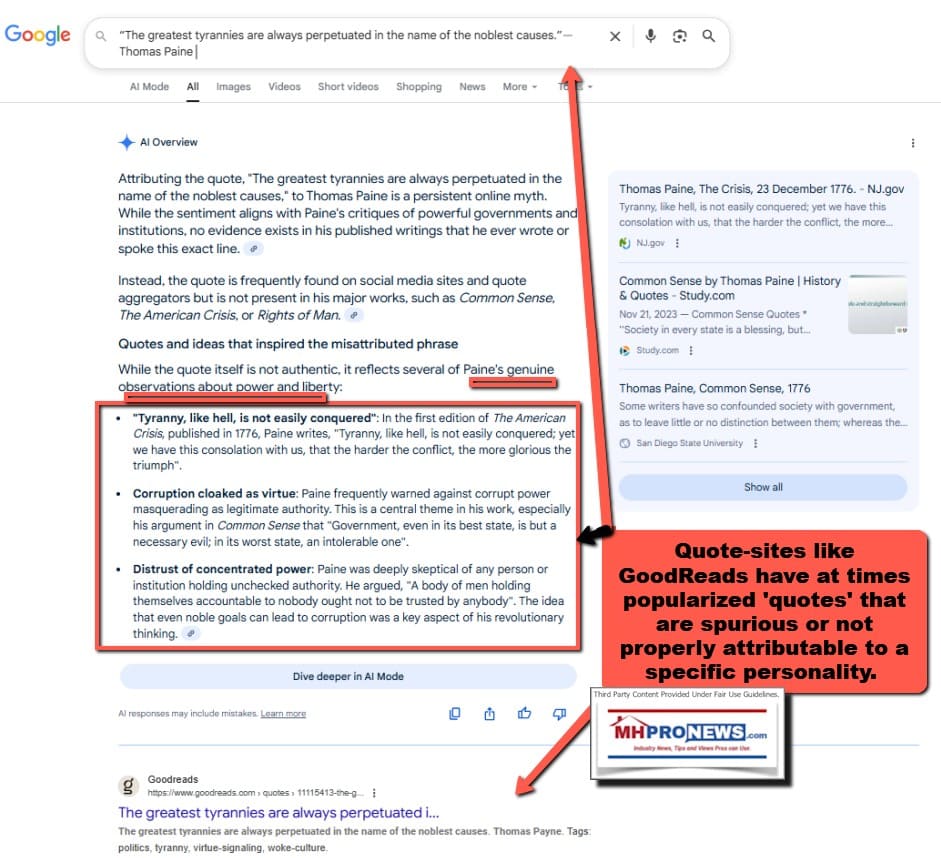Click the goodreads.com quotes URL breadcrumb
The image size is (941, 858).
point(255,793)
